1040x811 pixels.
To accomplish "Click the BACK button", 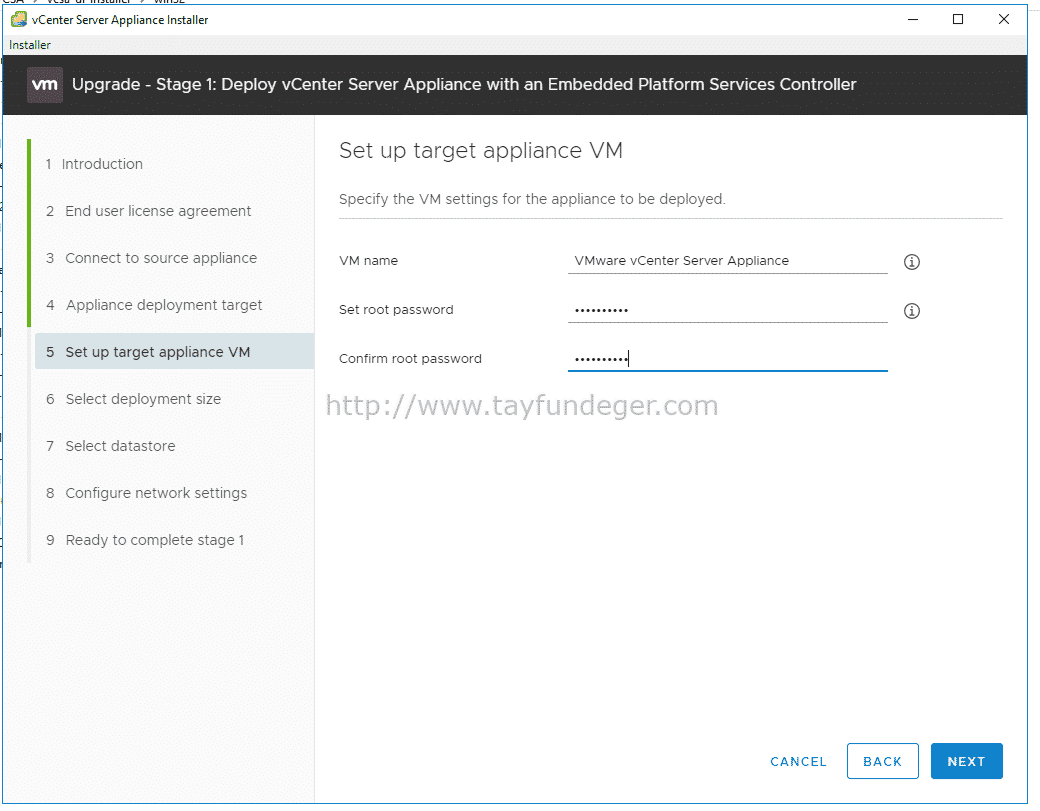I will point(883,761).
